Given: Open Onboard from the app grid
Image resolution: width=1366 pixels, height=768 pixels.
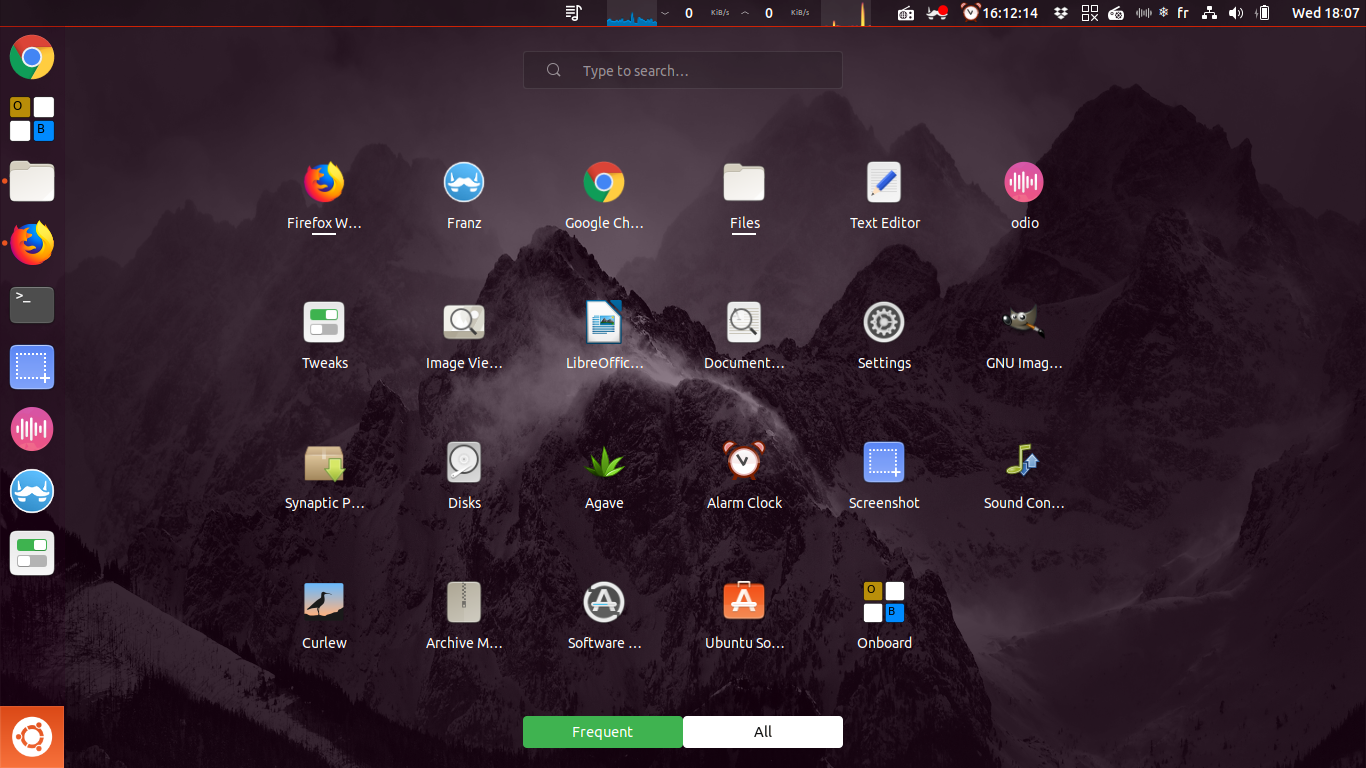Looking at the screenshot, I should [884, 616].
